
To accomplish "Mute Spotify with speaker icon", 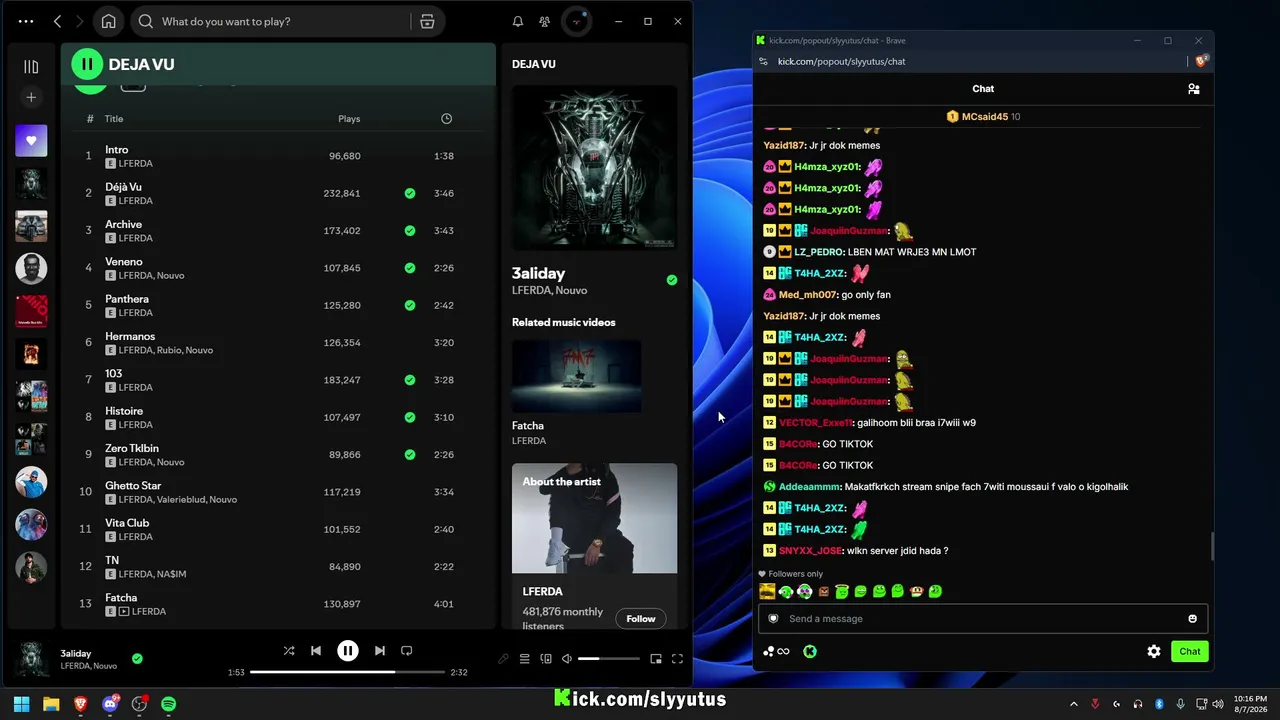I will point(567,659).
